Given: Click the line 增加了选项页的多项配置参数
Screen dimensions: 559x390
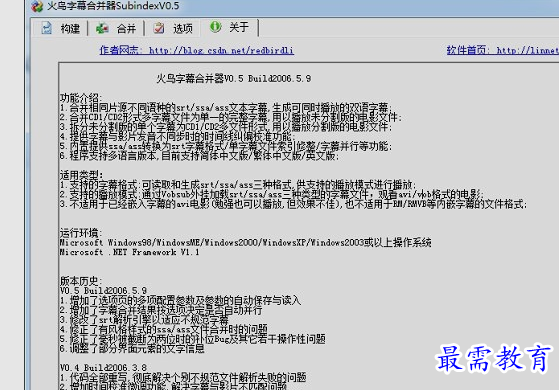Looking at the screenshot, I should [x=180, y=300].
